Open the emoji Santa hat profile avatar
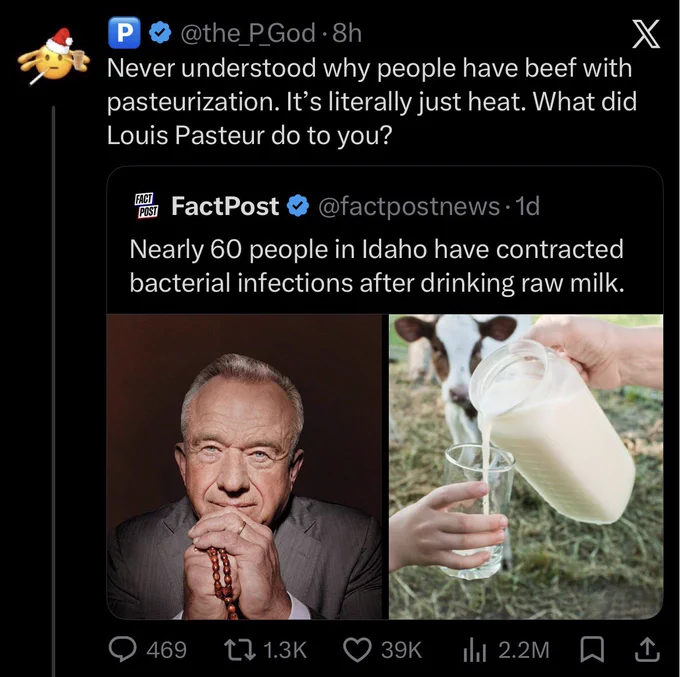Viewport: 680px width, 677px height. tap(54, 56)
